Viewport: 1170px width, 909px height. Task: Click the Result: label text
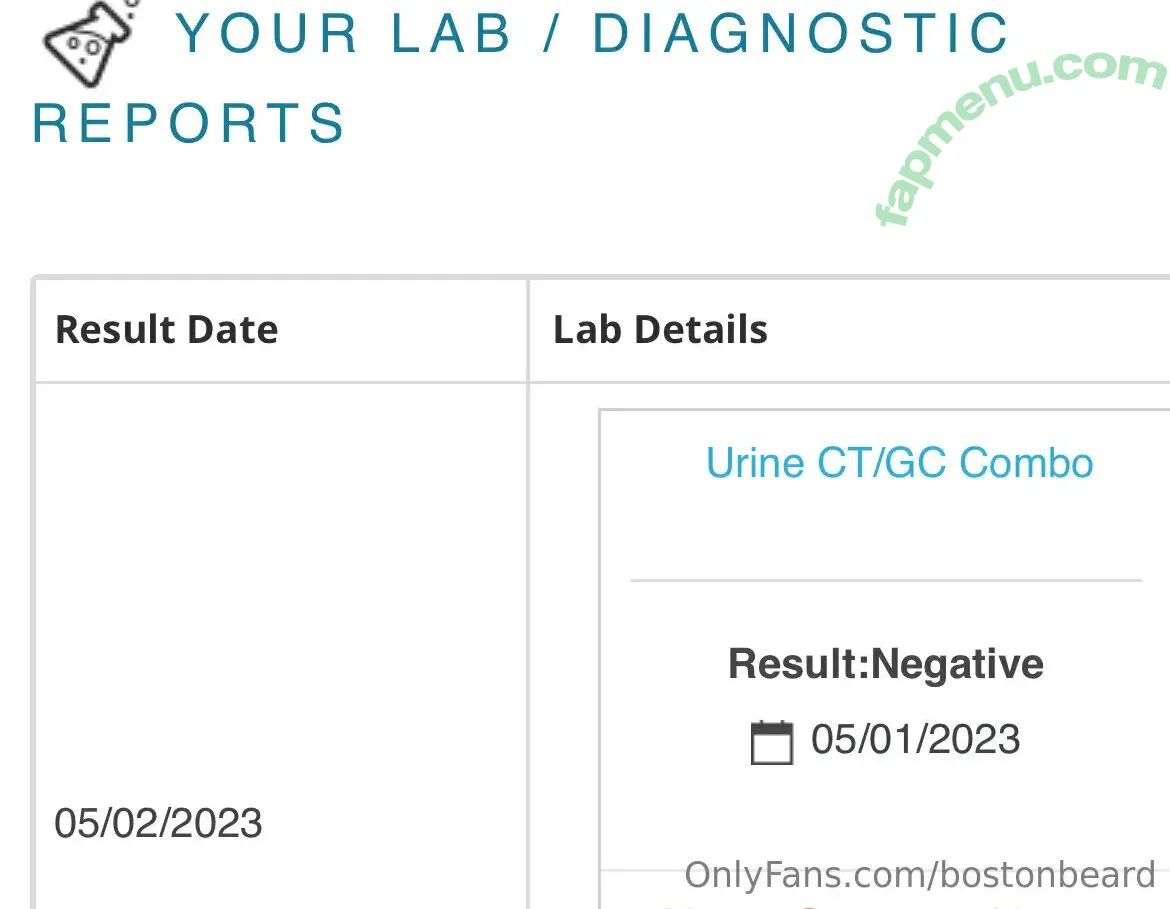click(799, 664)
